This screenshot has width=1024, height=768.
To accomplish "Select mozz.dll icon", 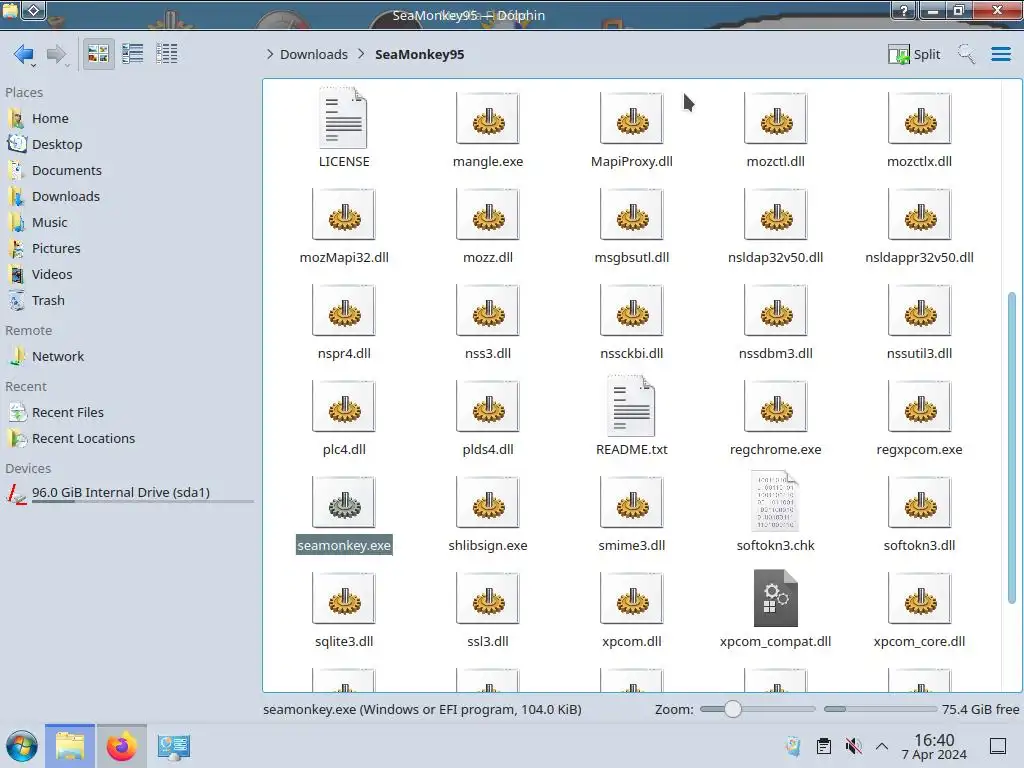I will coord(488,214).
